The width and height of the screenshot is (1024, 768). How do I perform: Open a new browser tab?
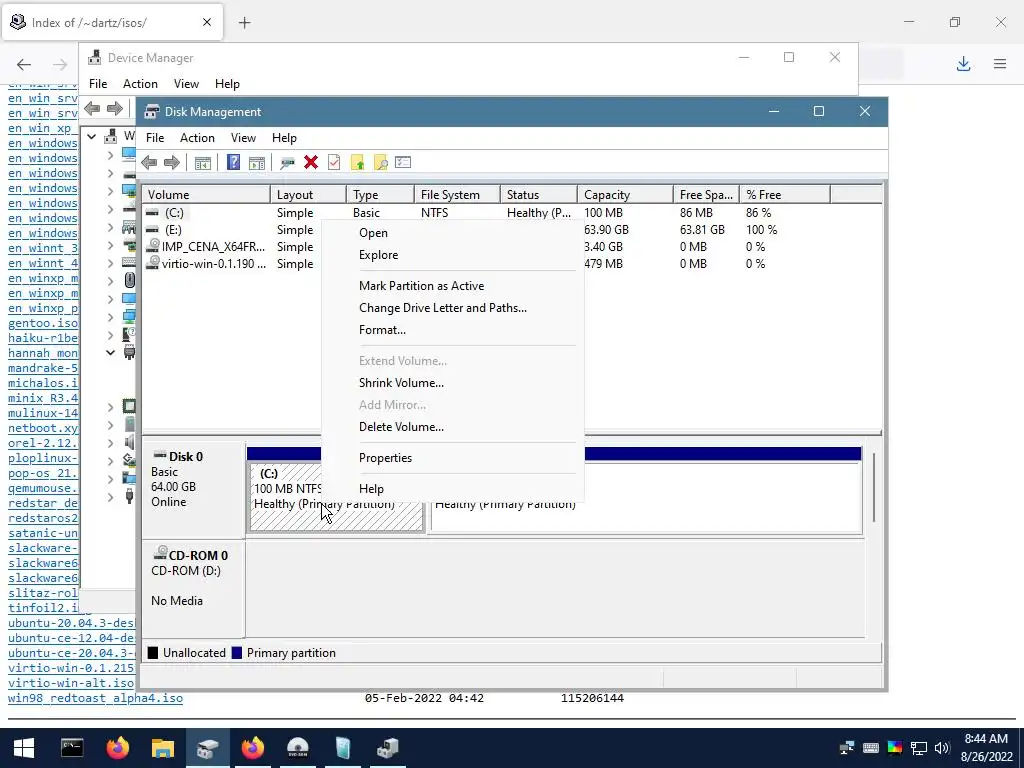(244, 23)
